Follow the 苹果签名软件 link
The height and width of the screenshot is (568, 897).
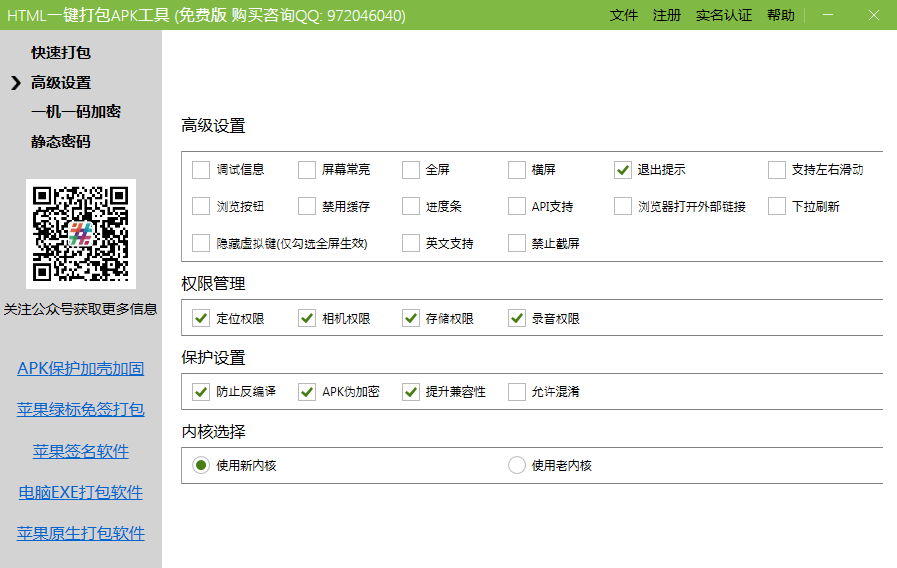click(x=81, y=451)
